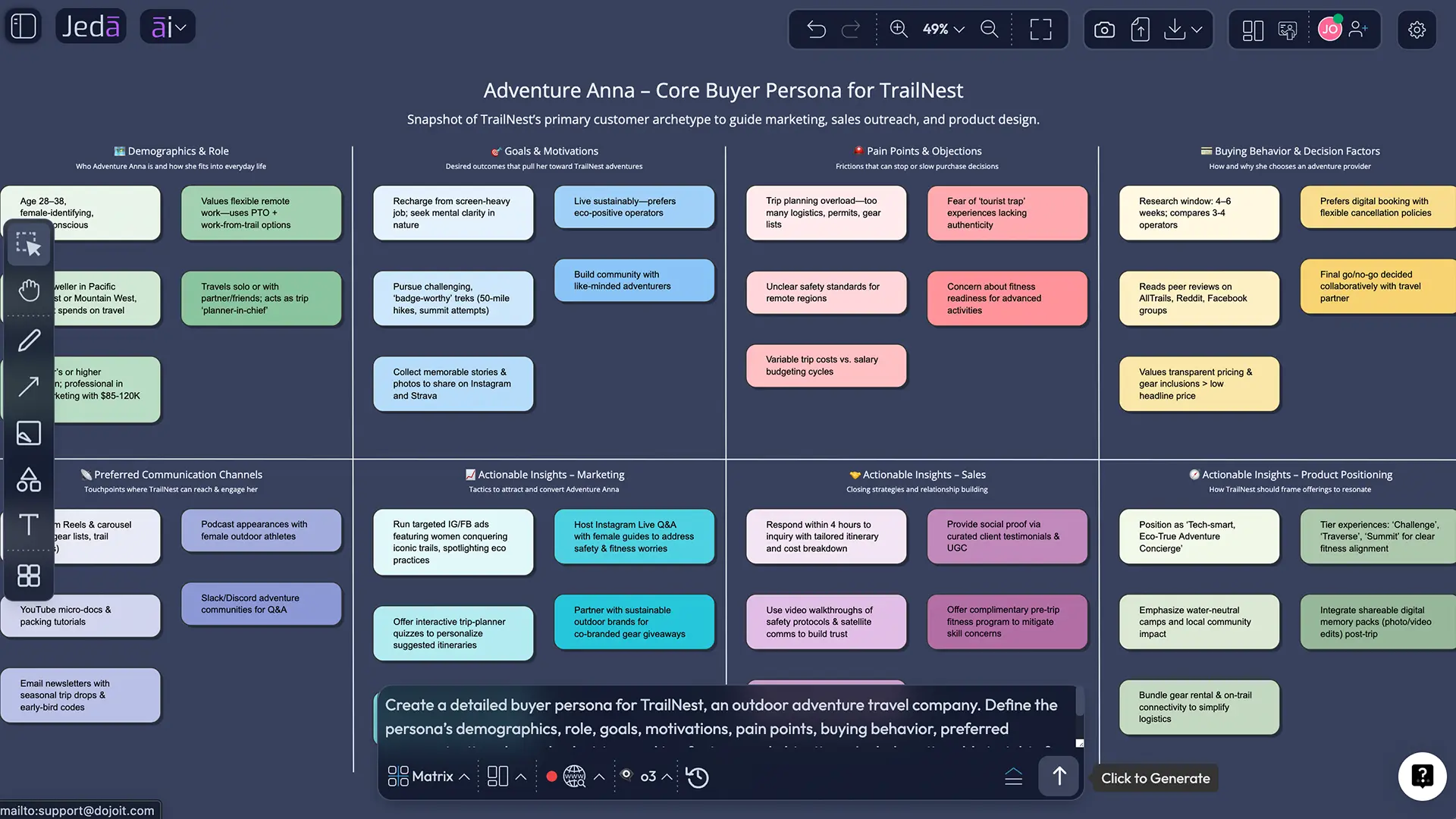Open the Jeda home logo
Screen dimensions: 1456x819
click(90, 27)
